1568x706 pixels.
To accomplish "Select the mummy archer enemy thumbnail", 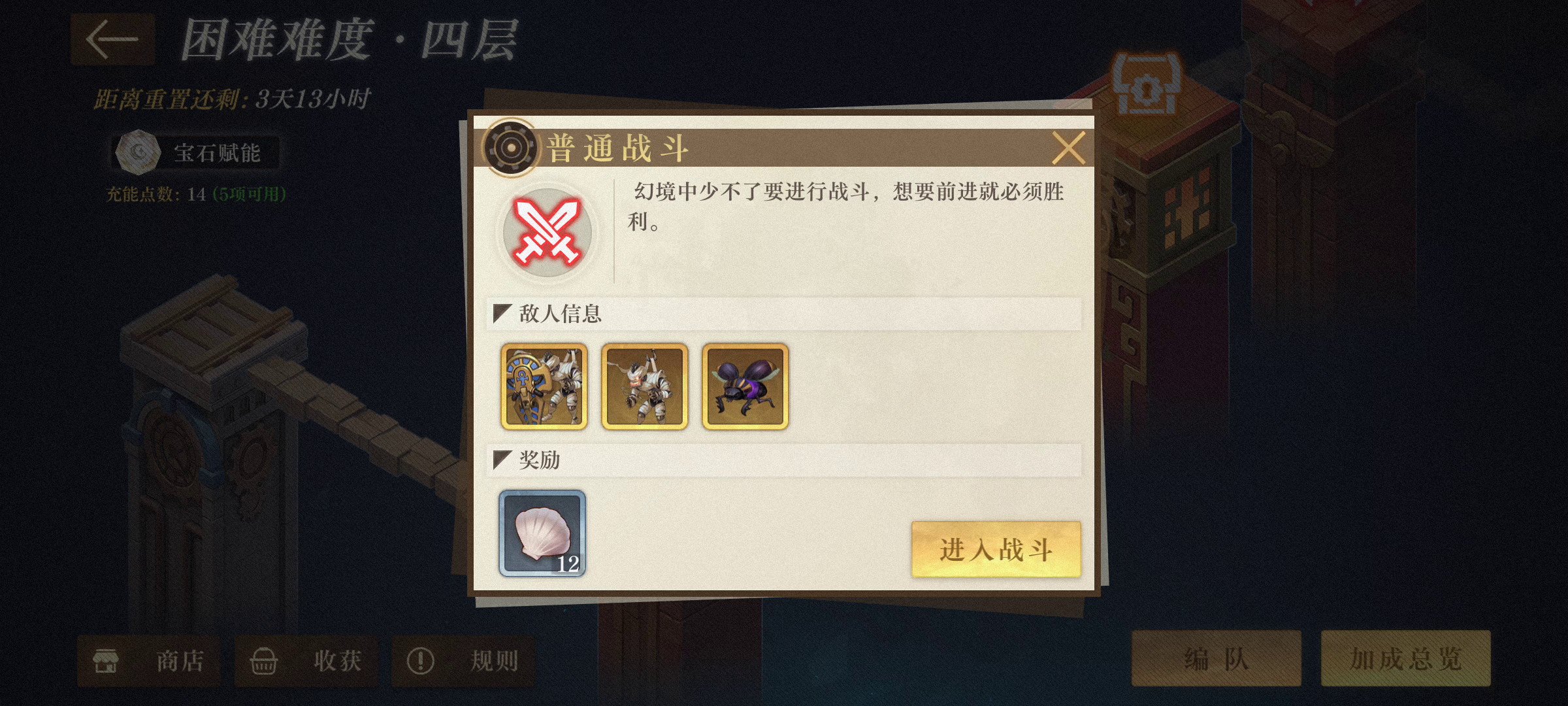I will pos(644,387).
